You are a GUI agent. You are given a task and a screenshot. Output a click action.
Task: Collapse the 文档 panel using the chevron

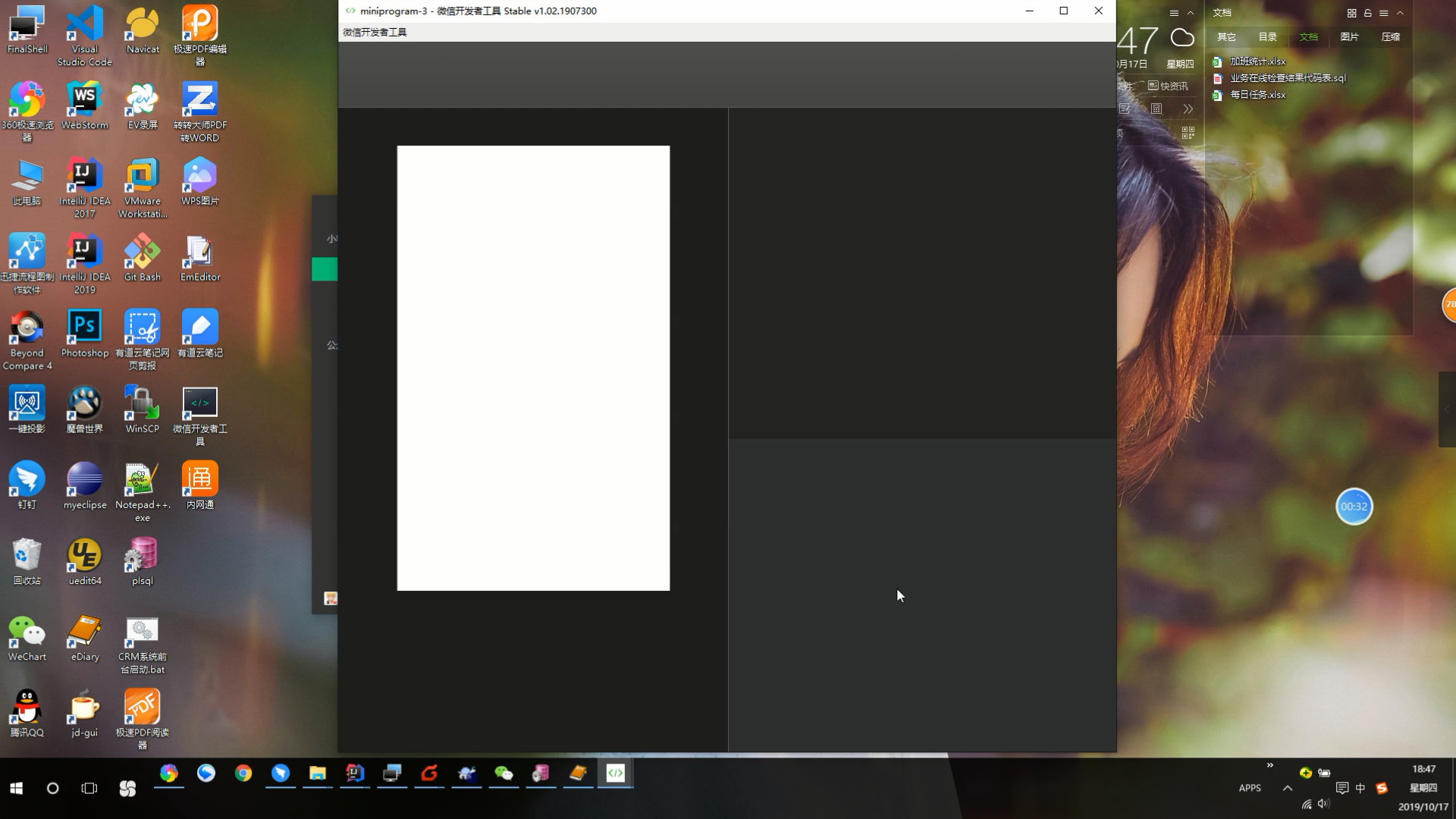click(x=1400, y=13)
